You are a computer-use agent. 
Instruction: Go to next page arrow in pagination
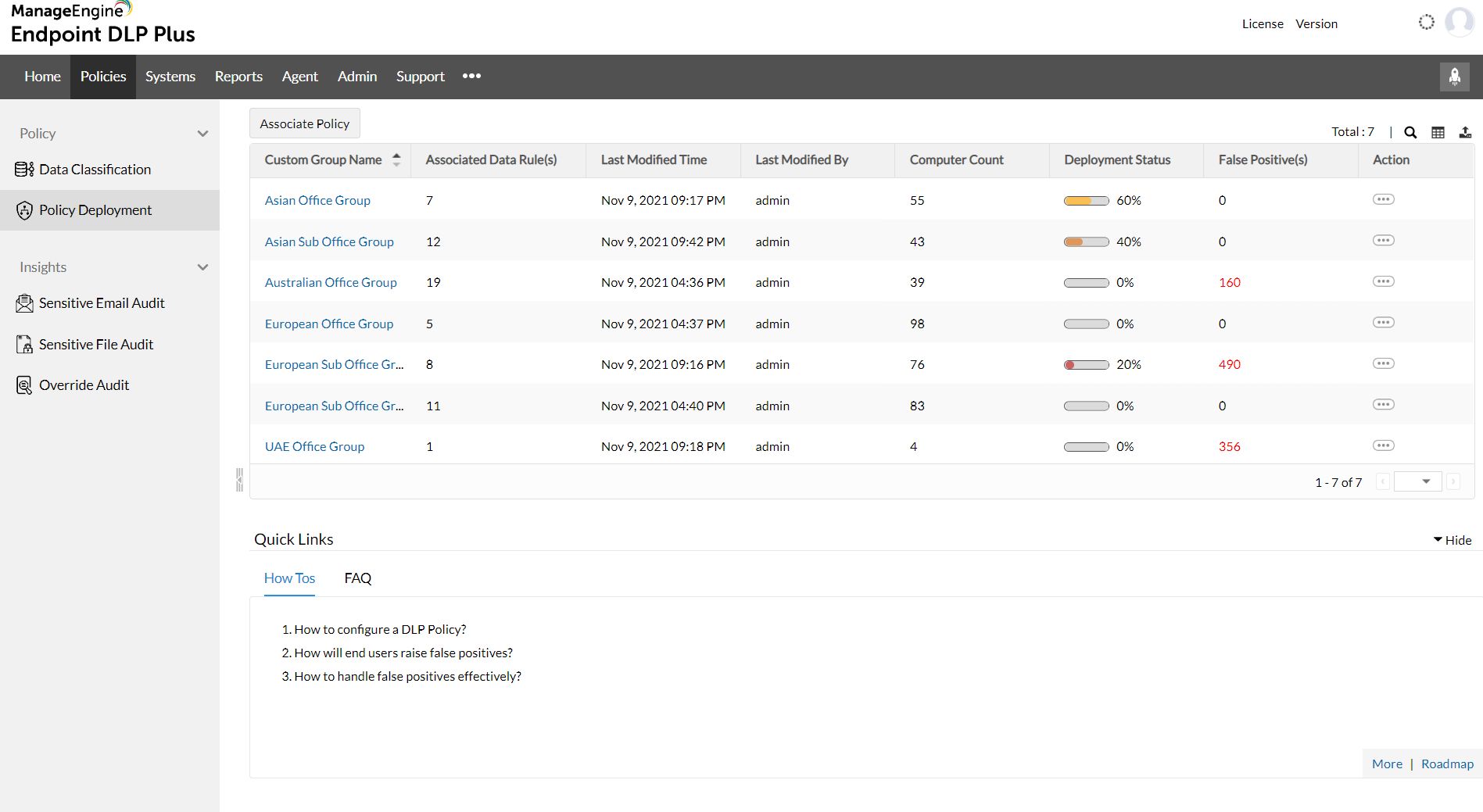coord(1453,482)
